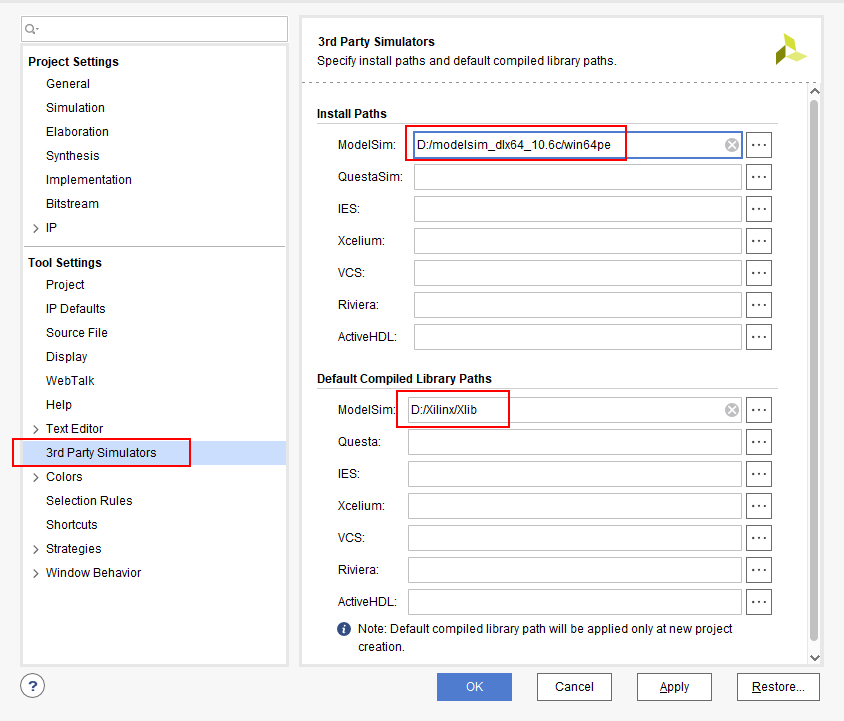
Task: Click into VCS install path field
Action: 578,273
